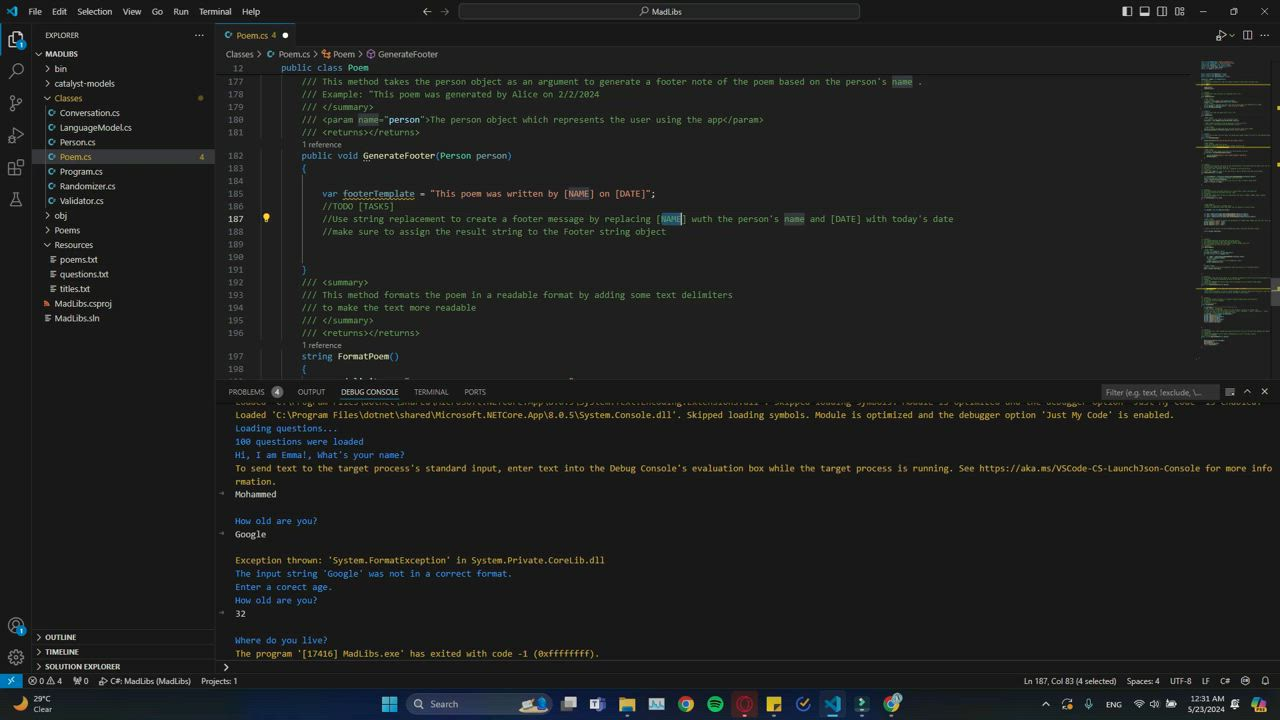
Task: Open the Explorer view in activity bar
Action: (16, 39)
